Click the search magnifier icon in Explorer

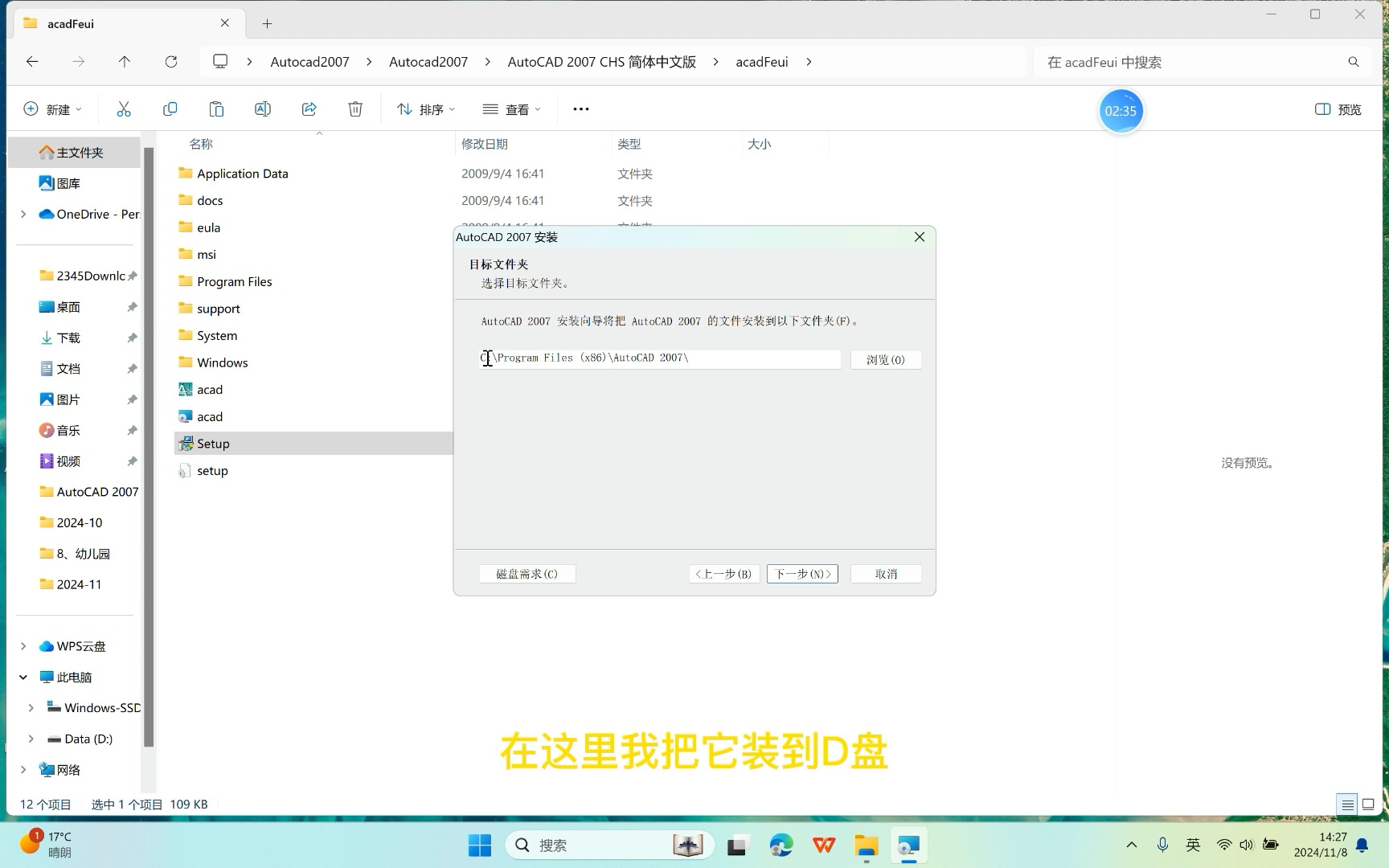click(x=1354, y=62)
